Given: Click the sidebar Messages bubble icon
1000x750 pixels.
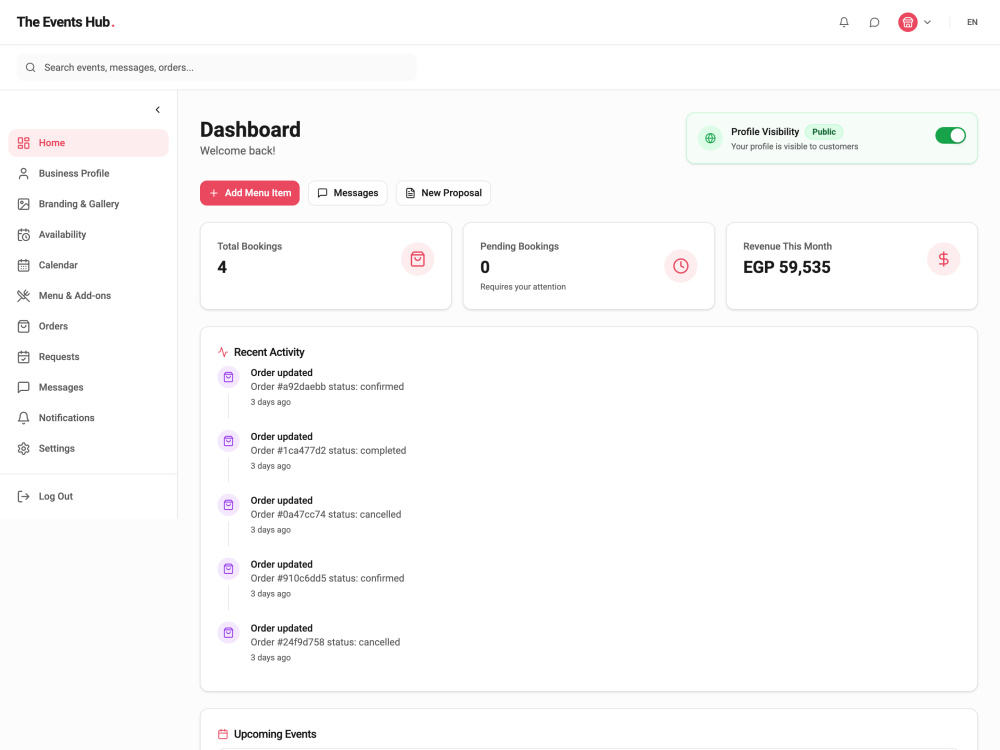Looking at the screenshot, I should (24, 388).
